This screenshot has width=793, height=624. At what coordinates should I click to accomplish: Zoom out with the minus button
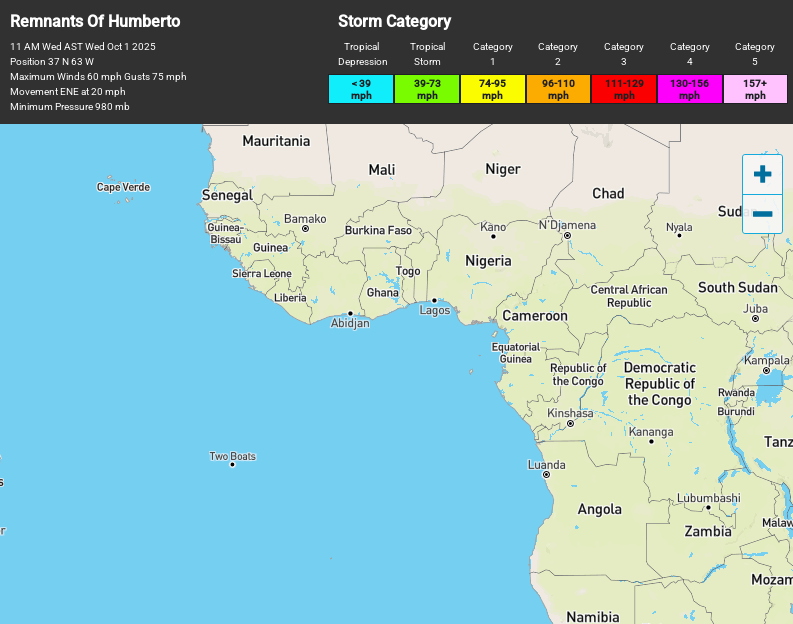click(x=762, y=214)
